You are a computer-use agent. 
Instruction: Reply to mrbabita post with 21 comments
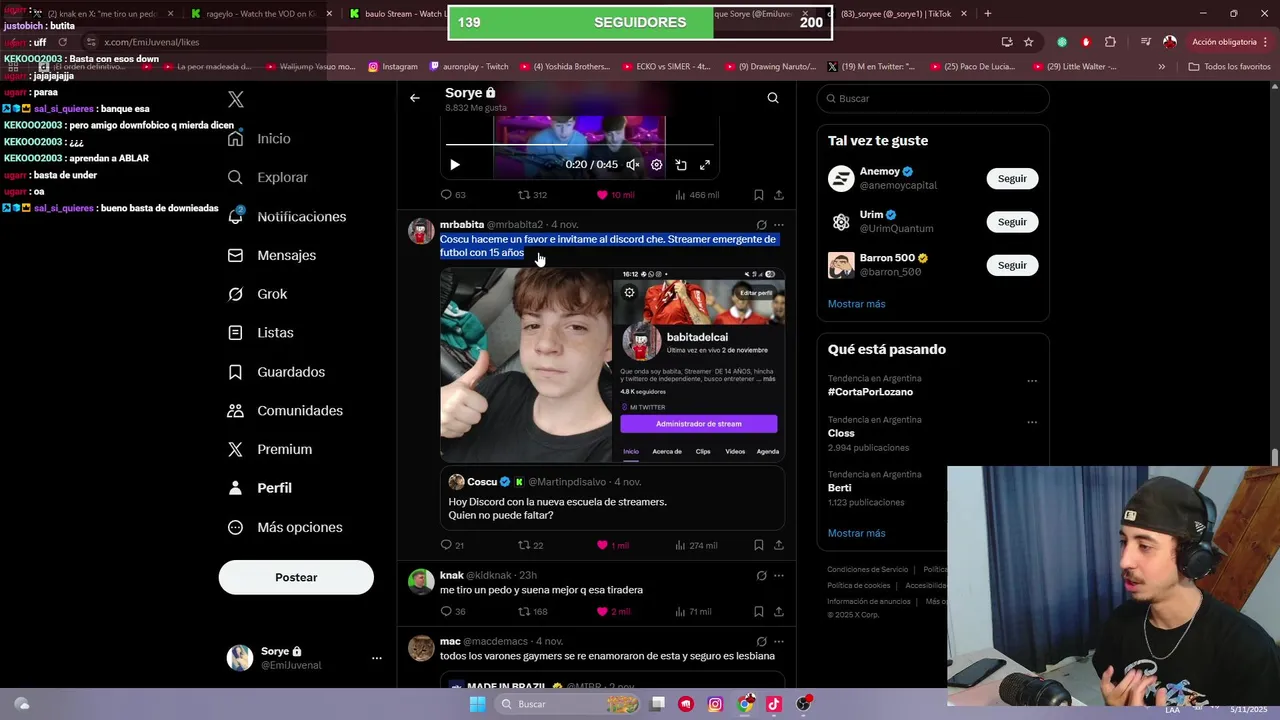(452, 545)
